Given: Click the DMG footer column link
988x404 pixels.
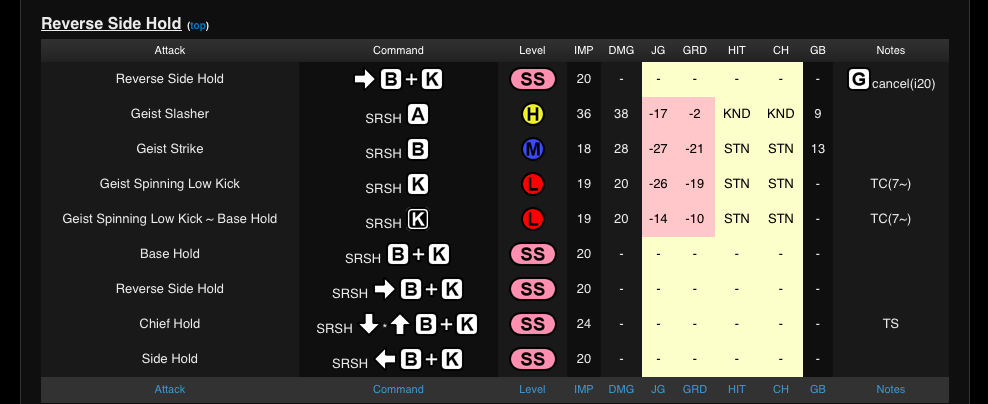Looking at the screenshot, I should (x=621, y=389).
